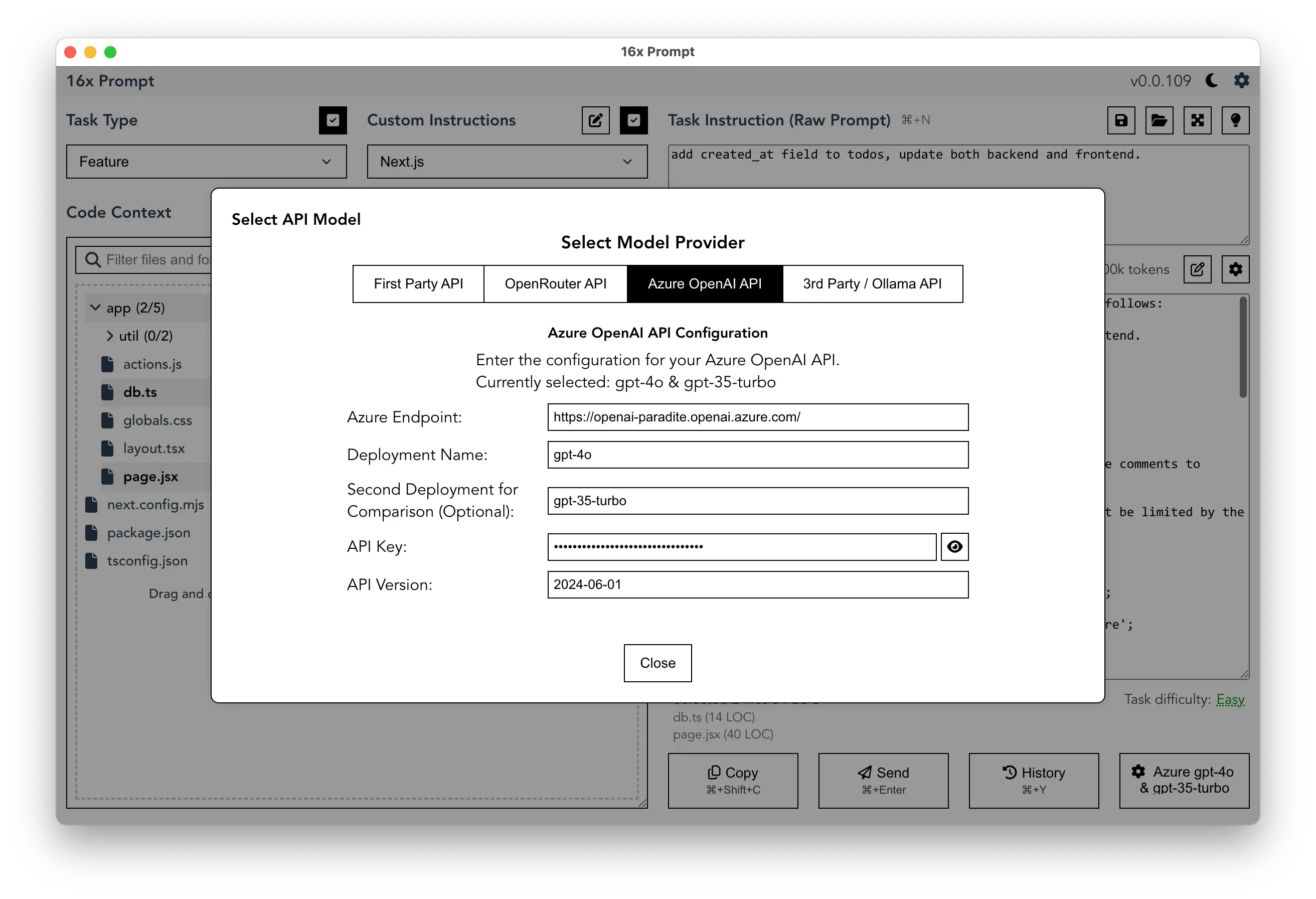This screenshot has width=1316, height=899.
Task: Open the Next.js custom instructions dropdown
Action: click(x=507, y=162)
